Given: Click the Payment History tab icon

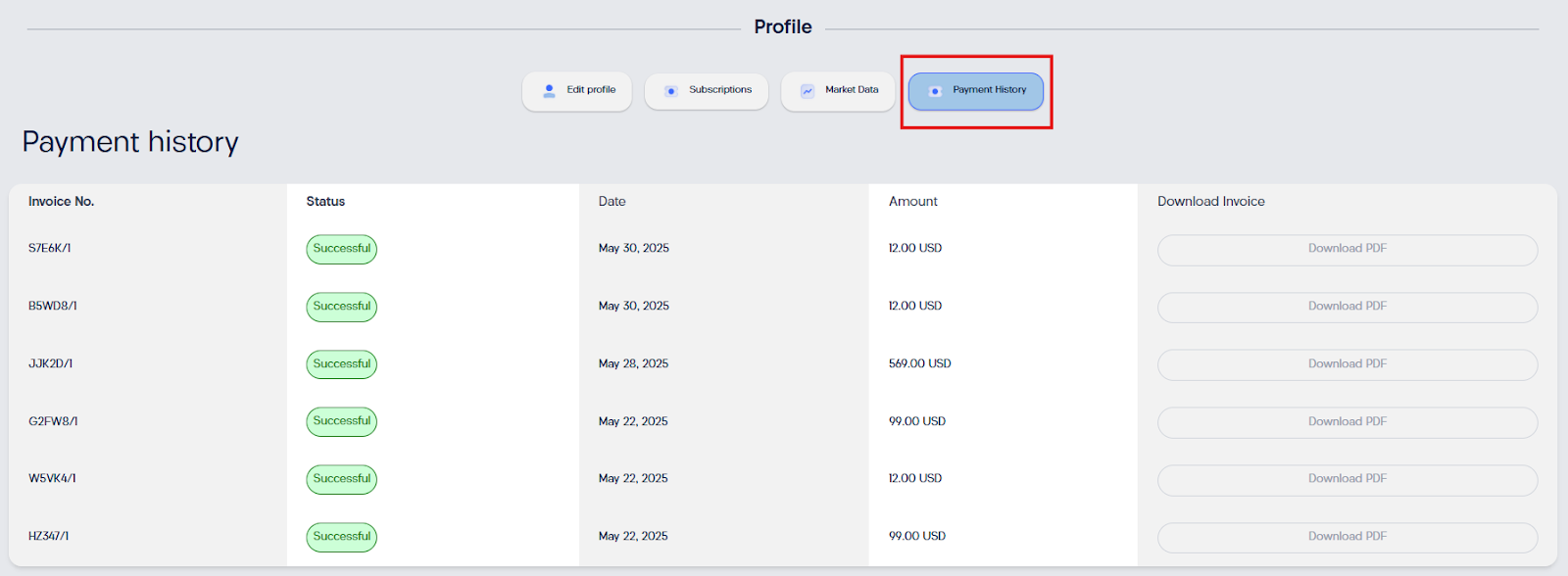Looking at the screenshot, I should [935, 91].
